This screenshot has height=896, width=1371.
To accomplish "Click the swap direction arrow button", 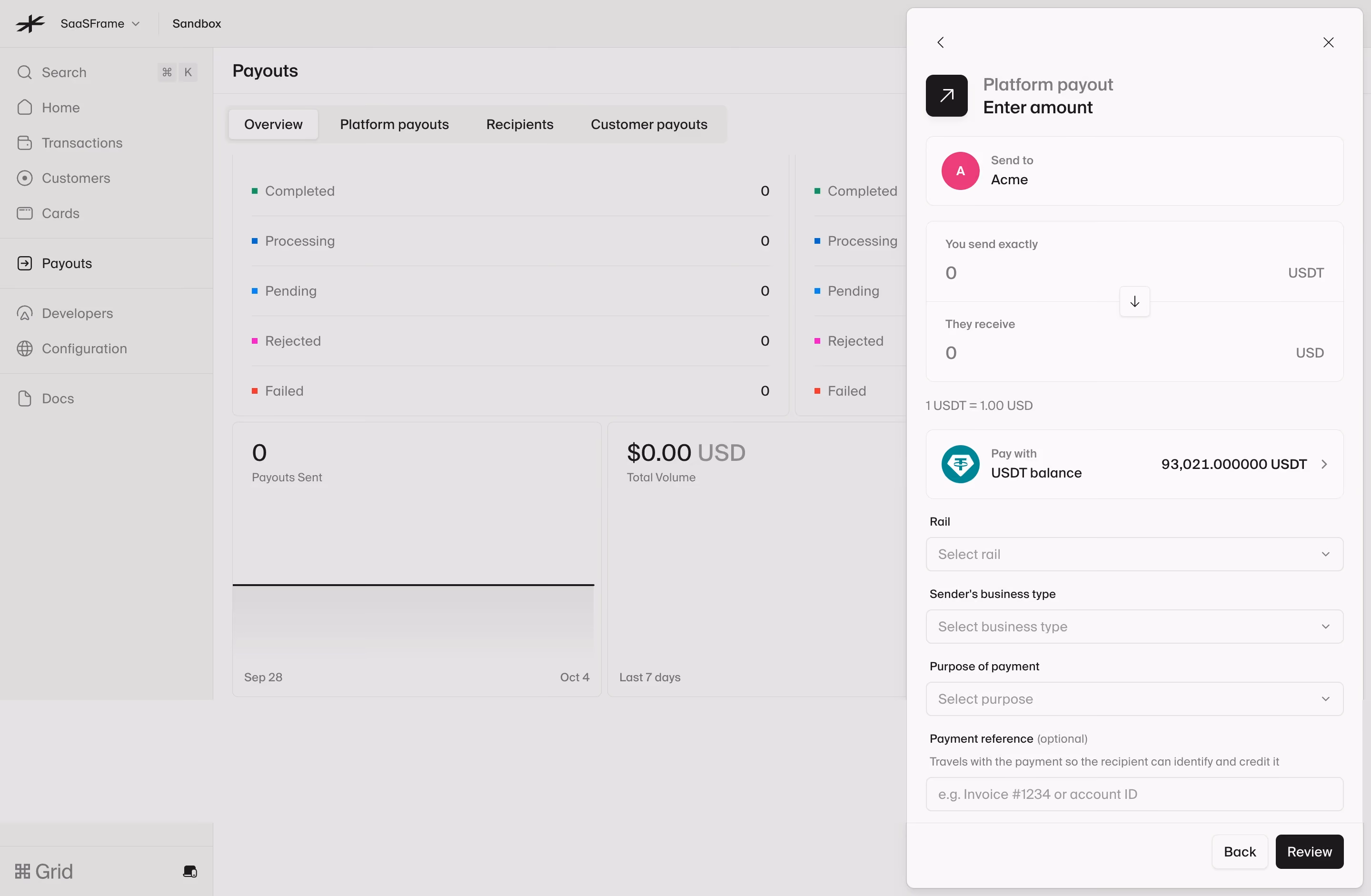I will tap(1134, 301).
